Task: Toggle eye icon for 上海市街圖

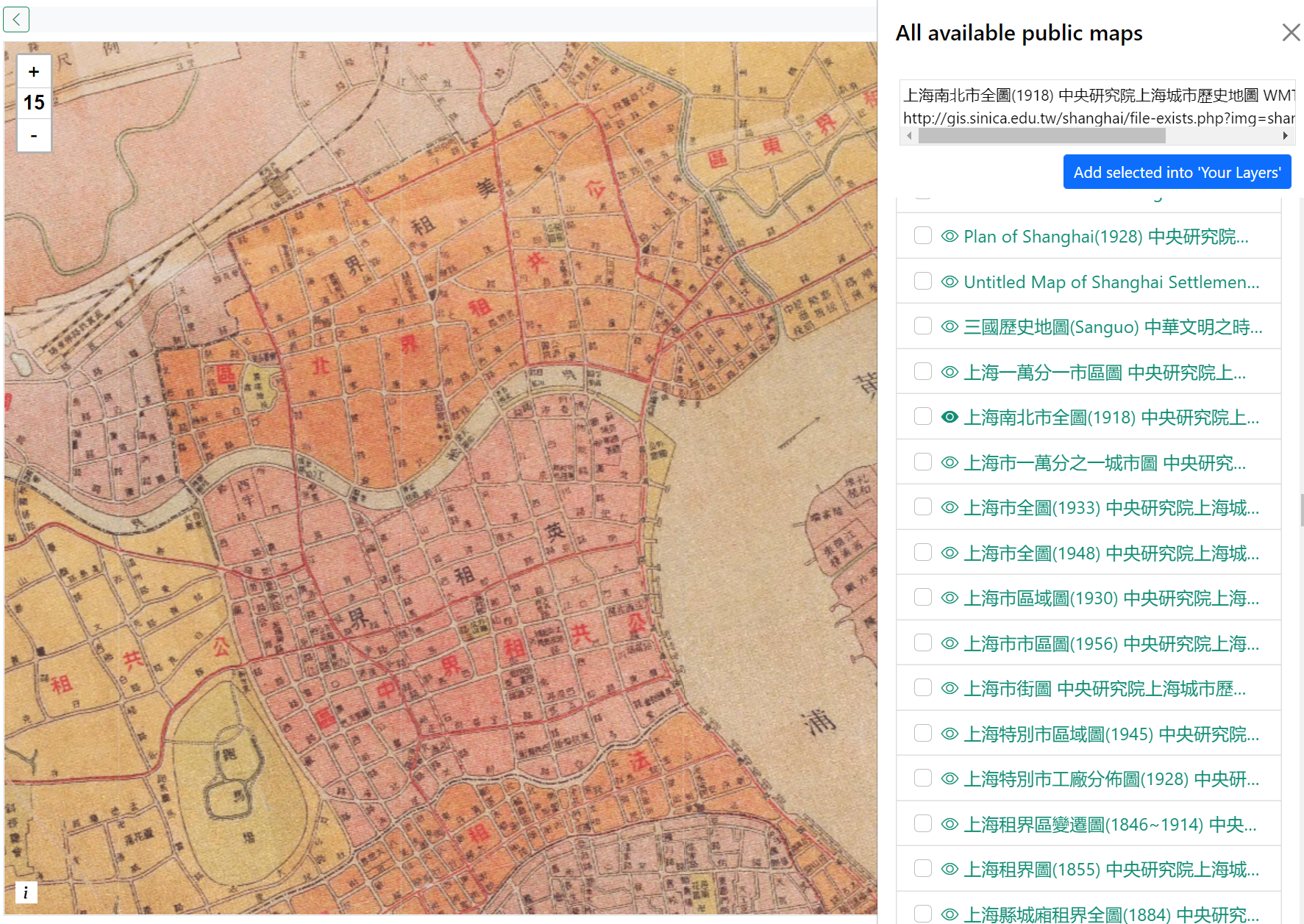Action: tap(950, 688)
